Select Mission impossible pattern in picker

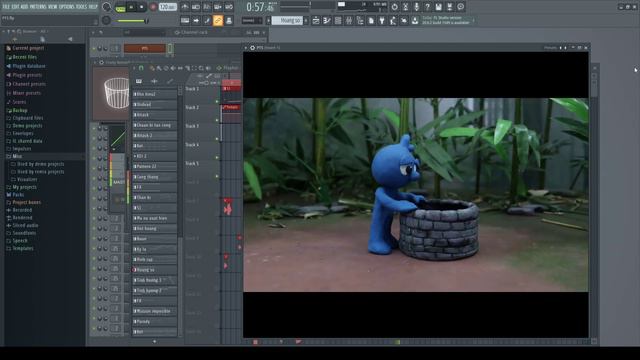[155, 311]
